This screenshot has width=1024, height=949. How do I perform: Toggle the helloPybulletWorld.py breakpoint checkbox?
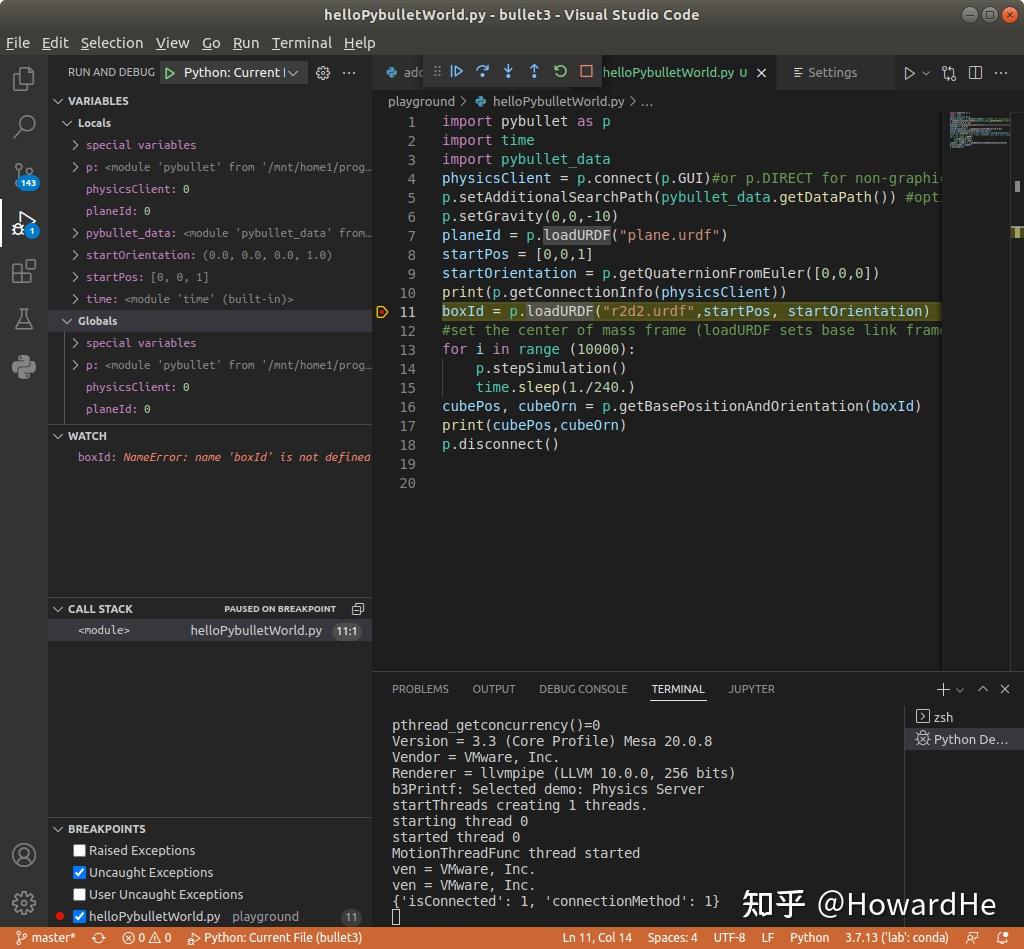point(80,917)
